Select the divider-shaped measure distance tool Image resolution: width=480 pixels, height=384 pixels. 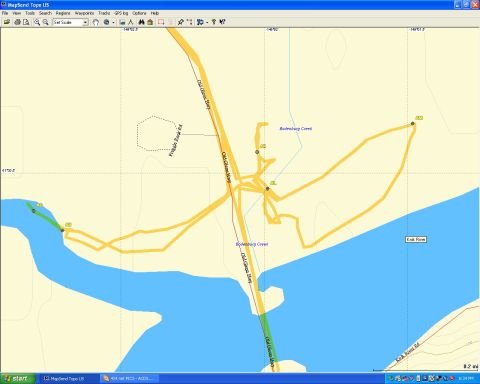[131, 22]
